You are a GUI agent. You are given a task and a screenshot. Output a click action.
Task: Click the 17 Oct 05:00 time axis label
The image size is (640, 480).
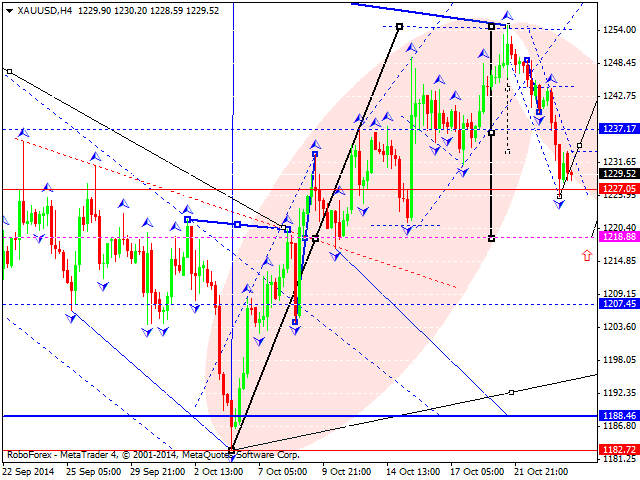(x=478, y=472)
